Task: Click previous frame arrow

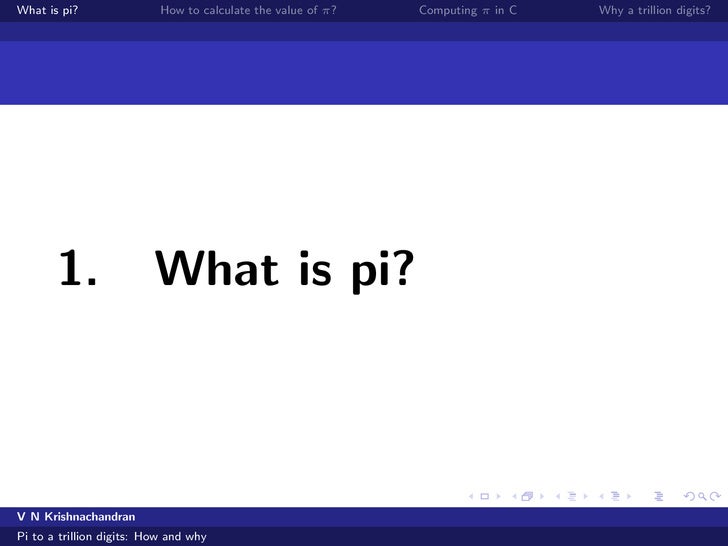Action: (514, 496)
